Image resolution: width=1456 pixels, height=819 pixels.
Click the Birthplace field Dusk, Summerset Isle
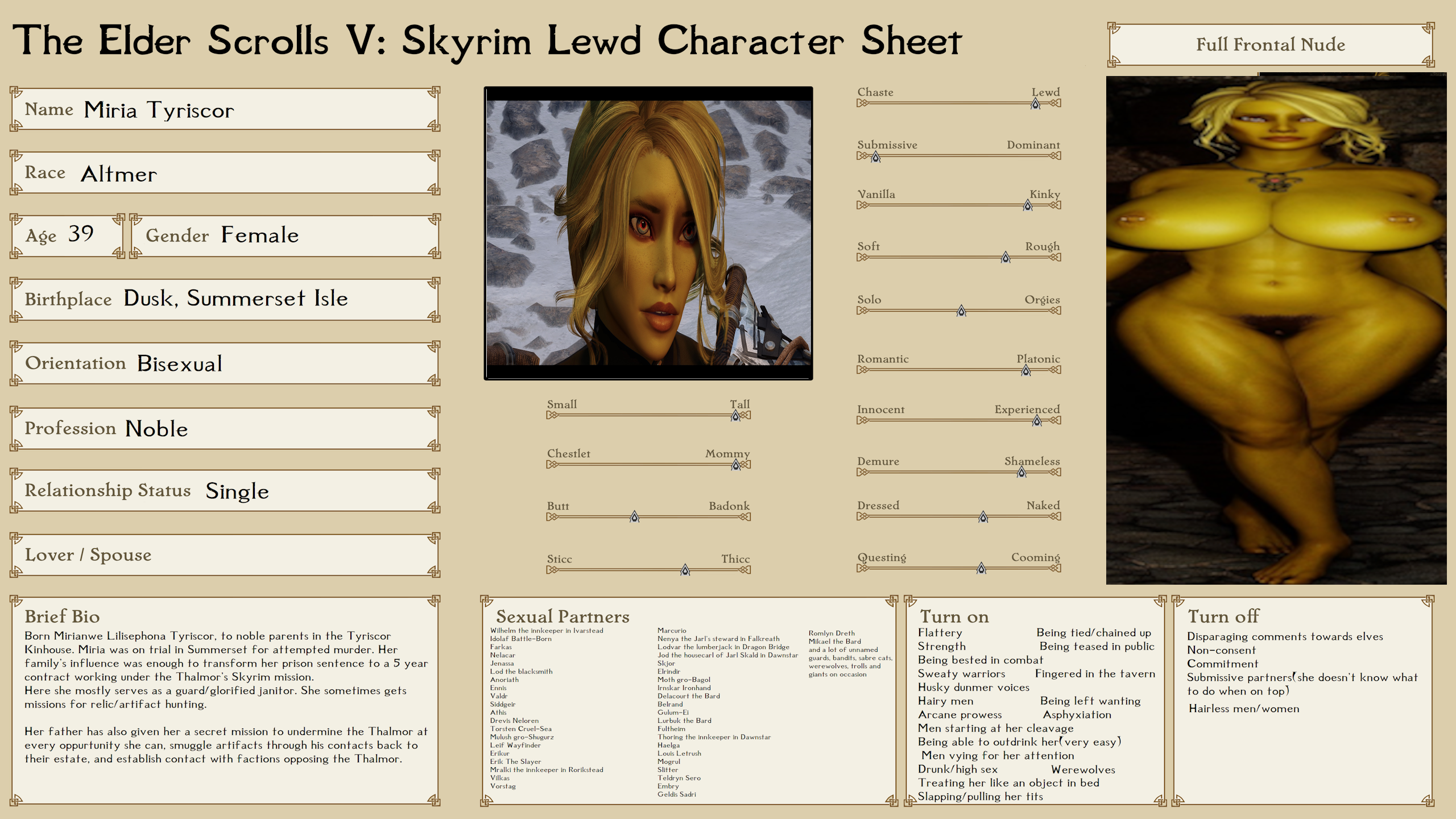pos(225,300)
